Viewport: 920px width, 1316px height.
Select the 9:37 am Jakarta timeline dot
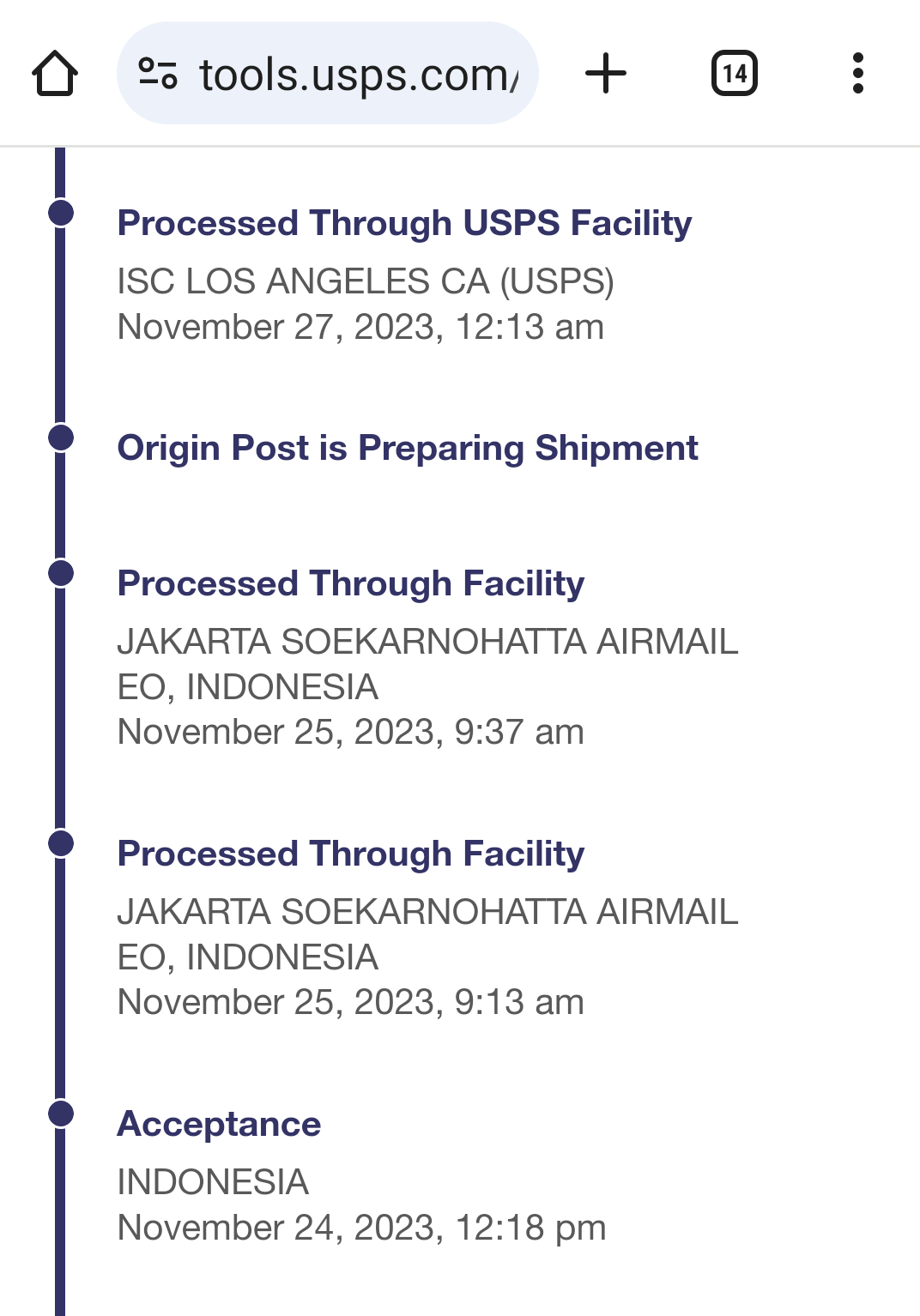[x=61, y=573]
